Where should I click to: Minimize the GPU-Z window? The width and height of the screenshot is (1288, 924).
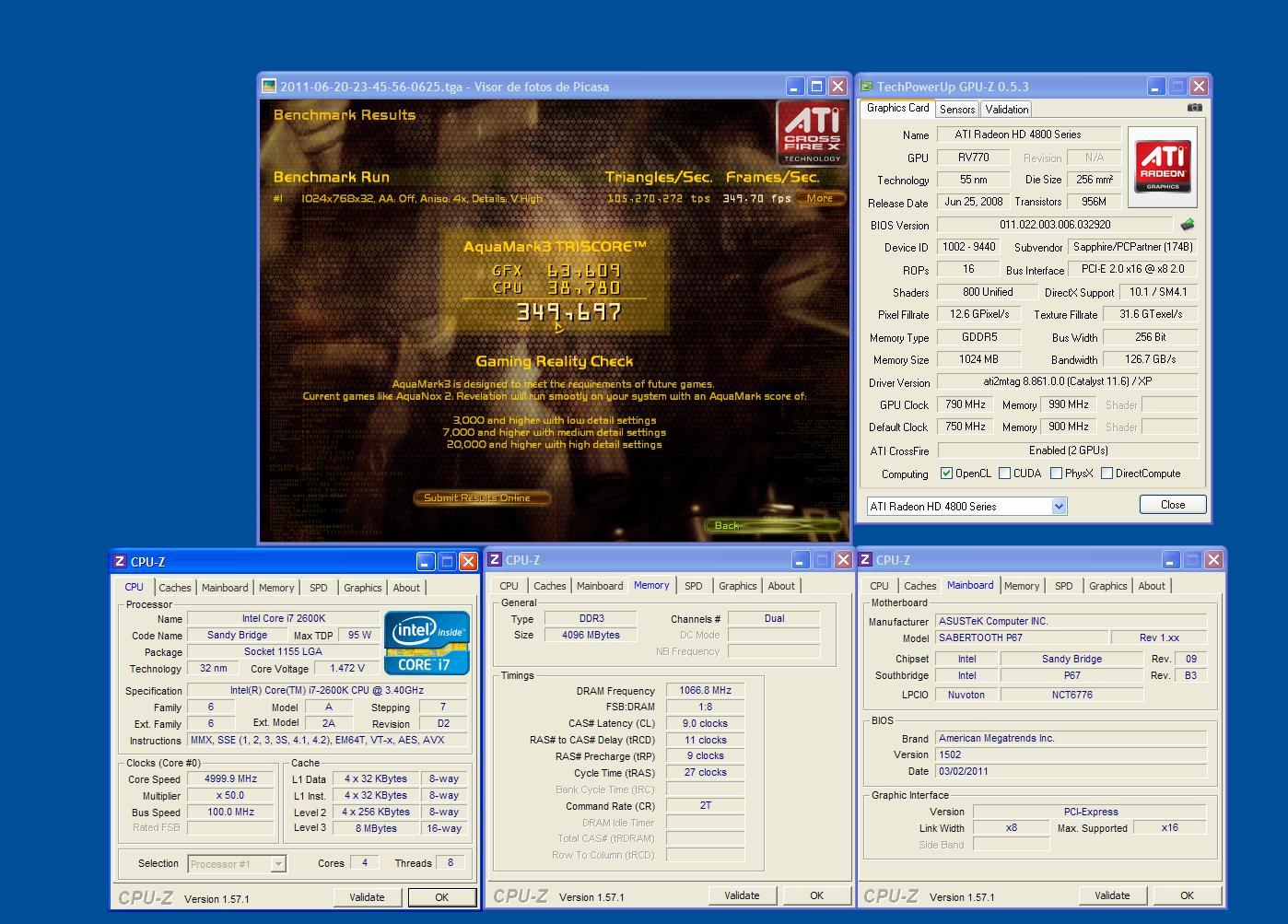(1156, 86)
